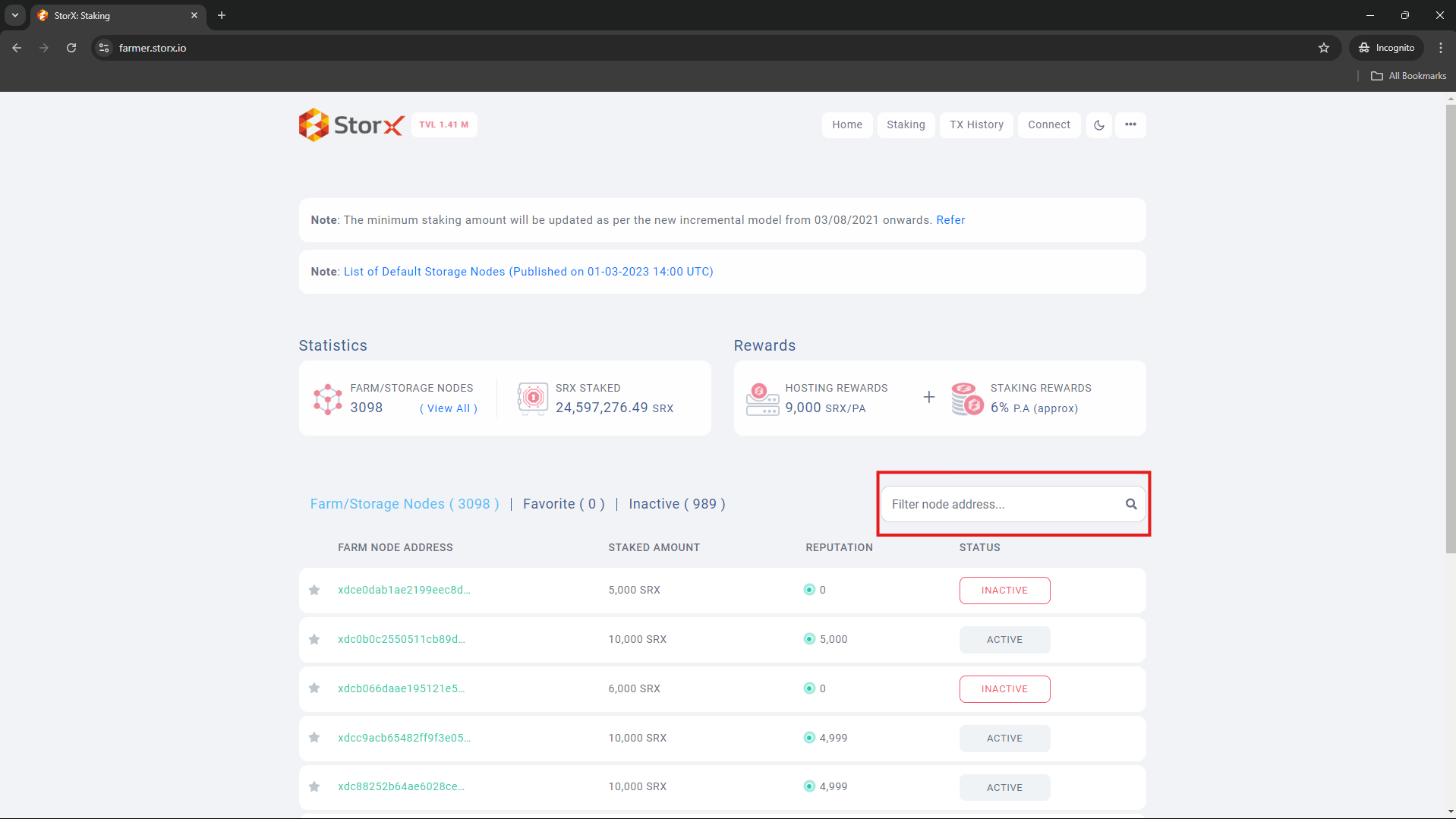Expand All Bookmarks

click(1408, 75)
